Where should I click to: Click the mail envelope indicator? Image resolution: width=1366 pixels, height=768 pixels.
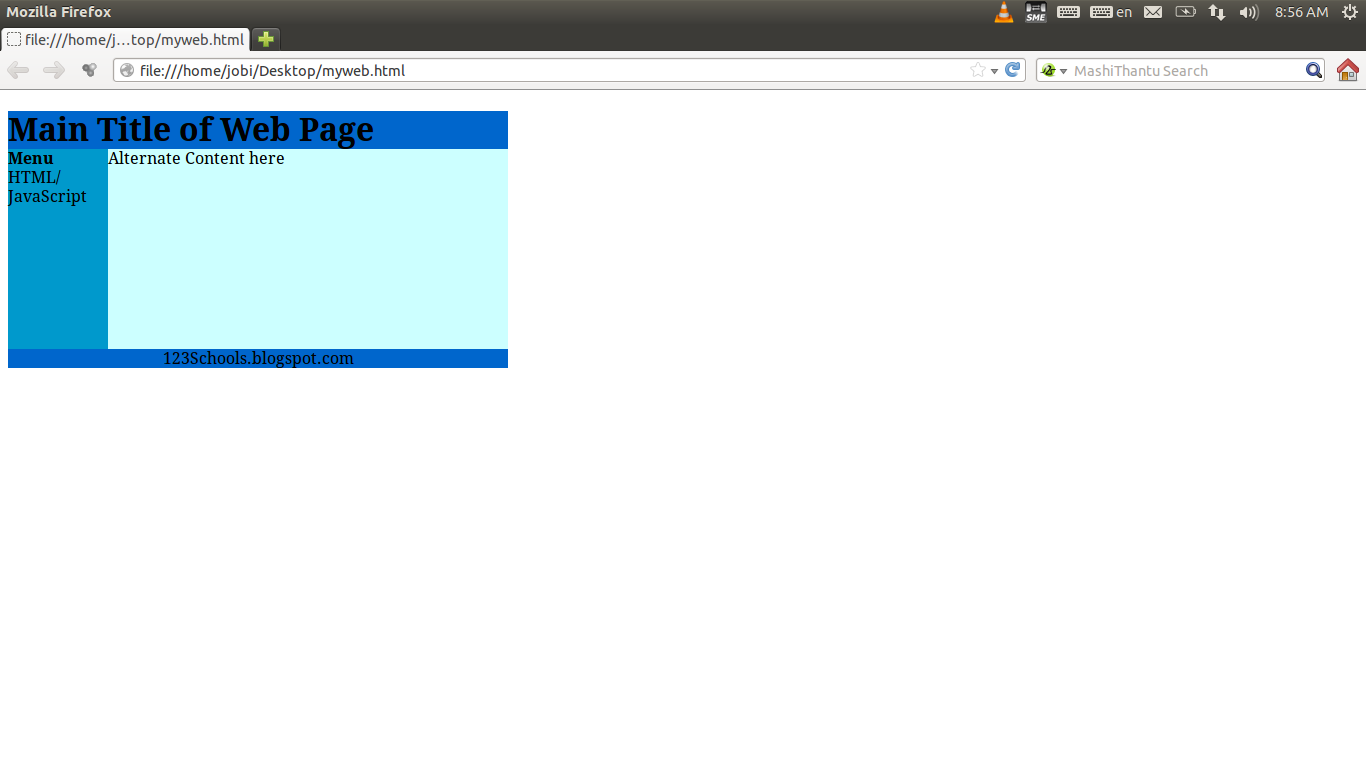coord(1152,12)
